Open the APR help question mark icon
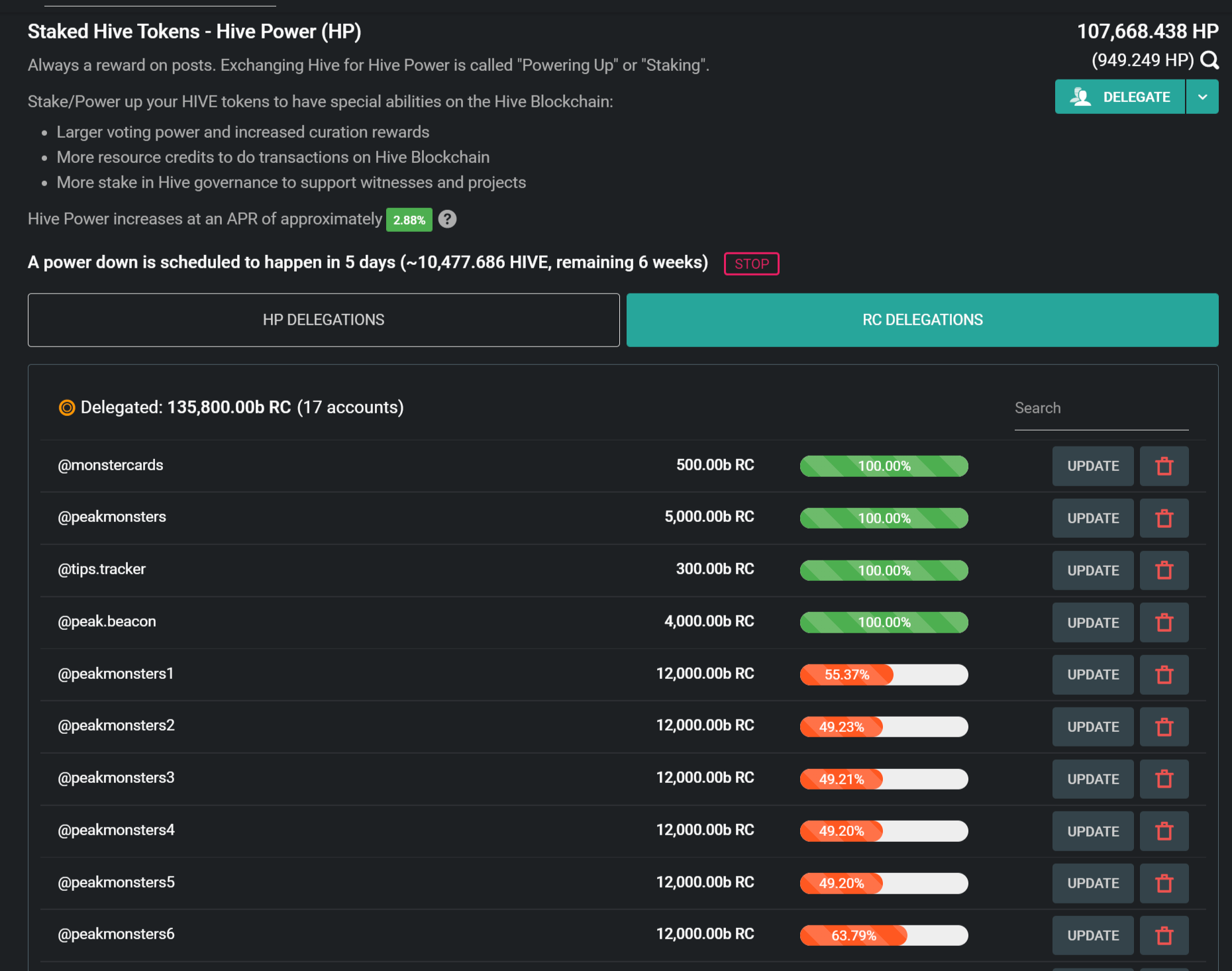The width and height of the screenshot is (1232, 971). [x=448, y=219]
